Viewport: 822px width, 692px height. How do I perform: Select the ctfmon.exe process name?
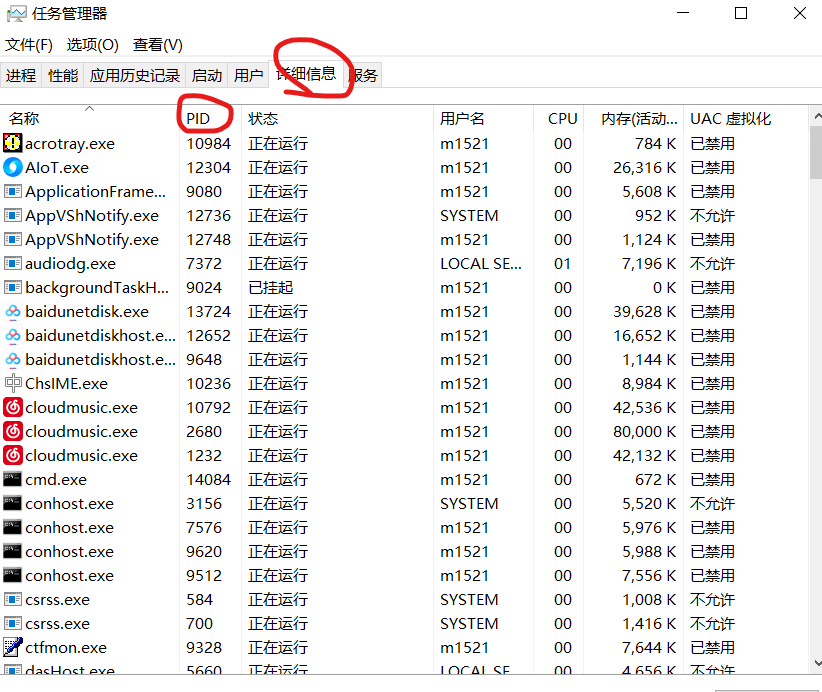click(66, 647)
